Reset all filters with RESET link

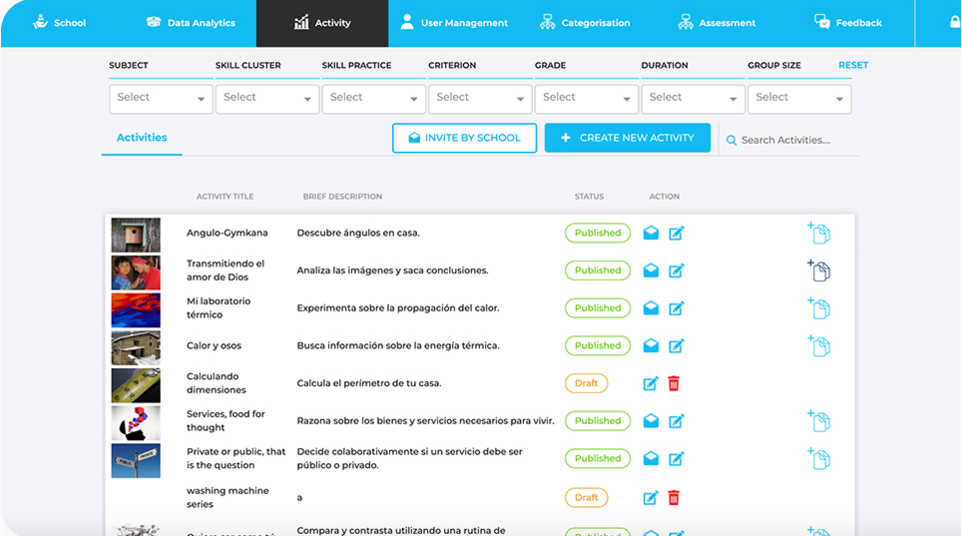[853, 65]
